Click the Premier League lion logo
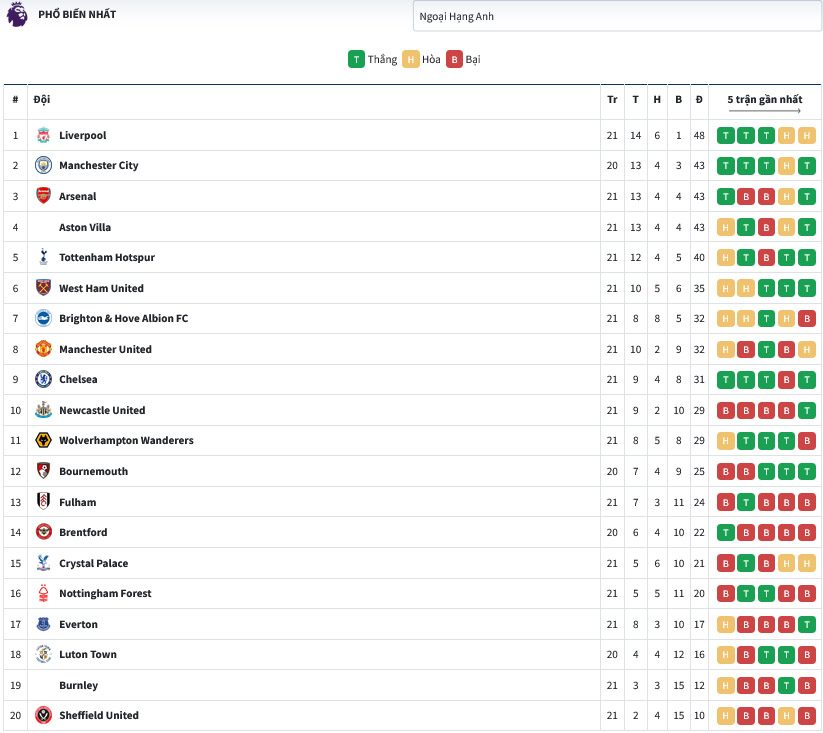Screen dimensions: 823x733 (17, 15)
